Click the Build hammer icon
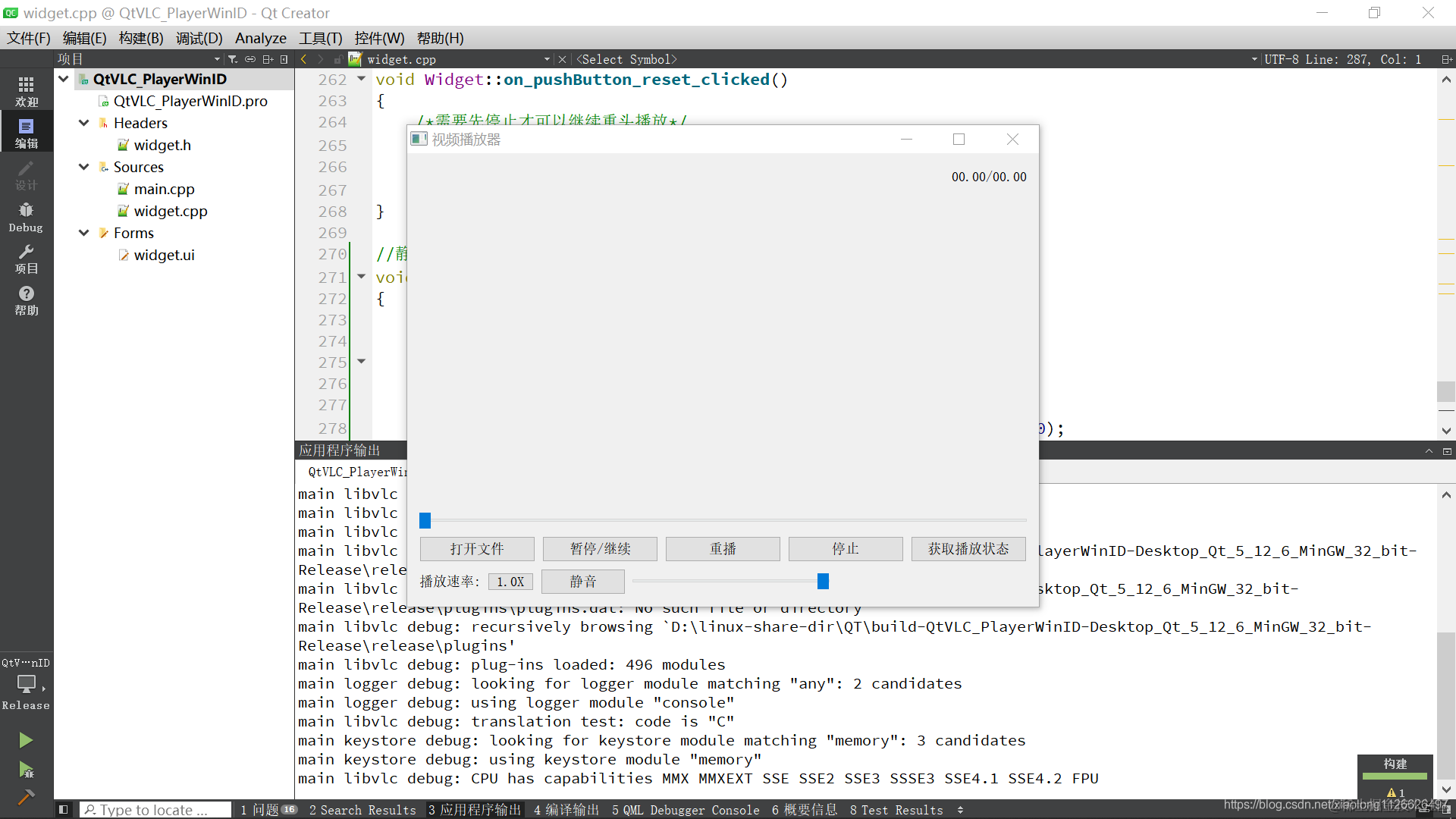 [26, 797]
